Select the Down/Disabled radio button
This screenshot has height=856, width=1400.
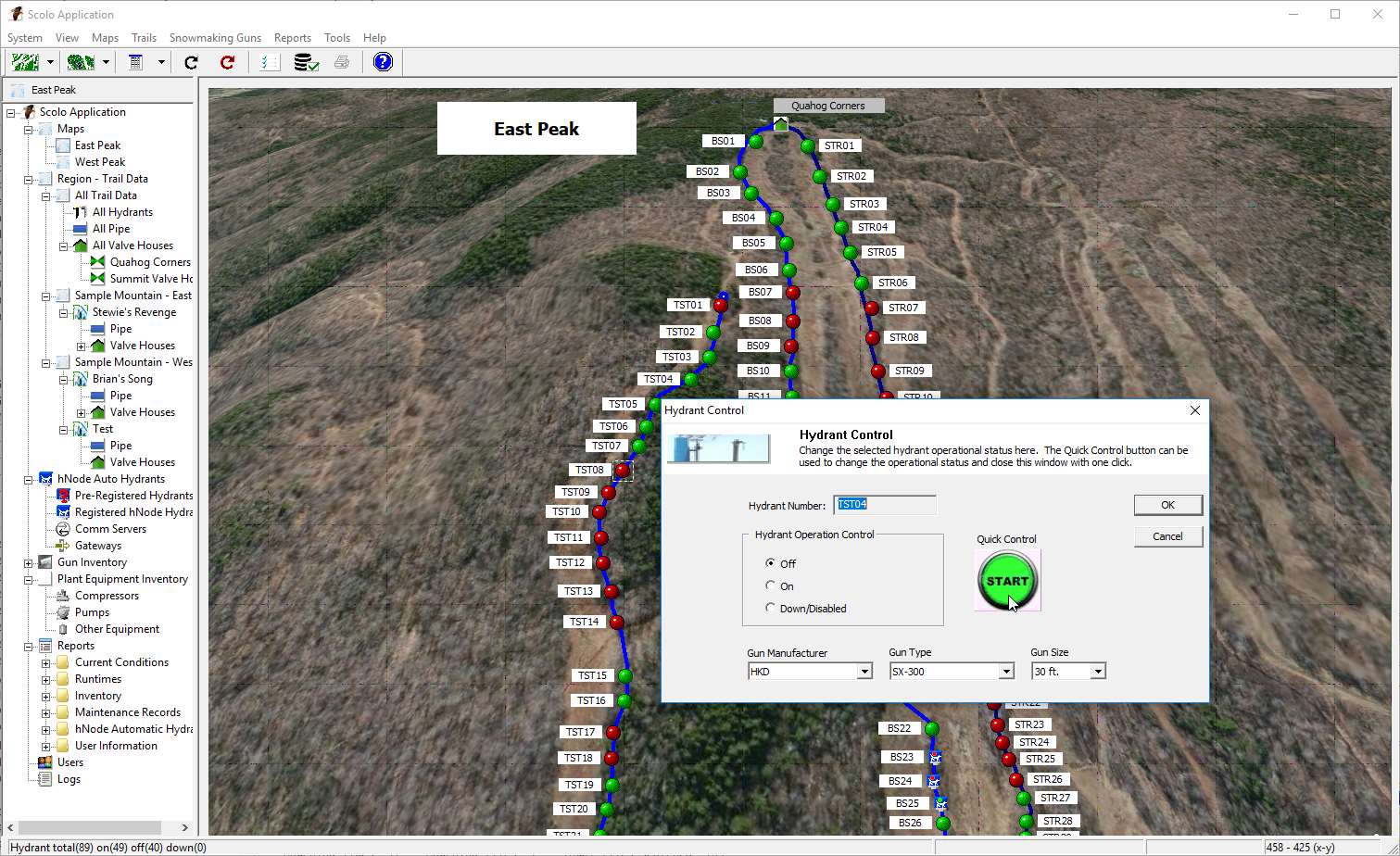click(771, 608)
